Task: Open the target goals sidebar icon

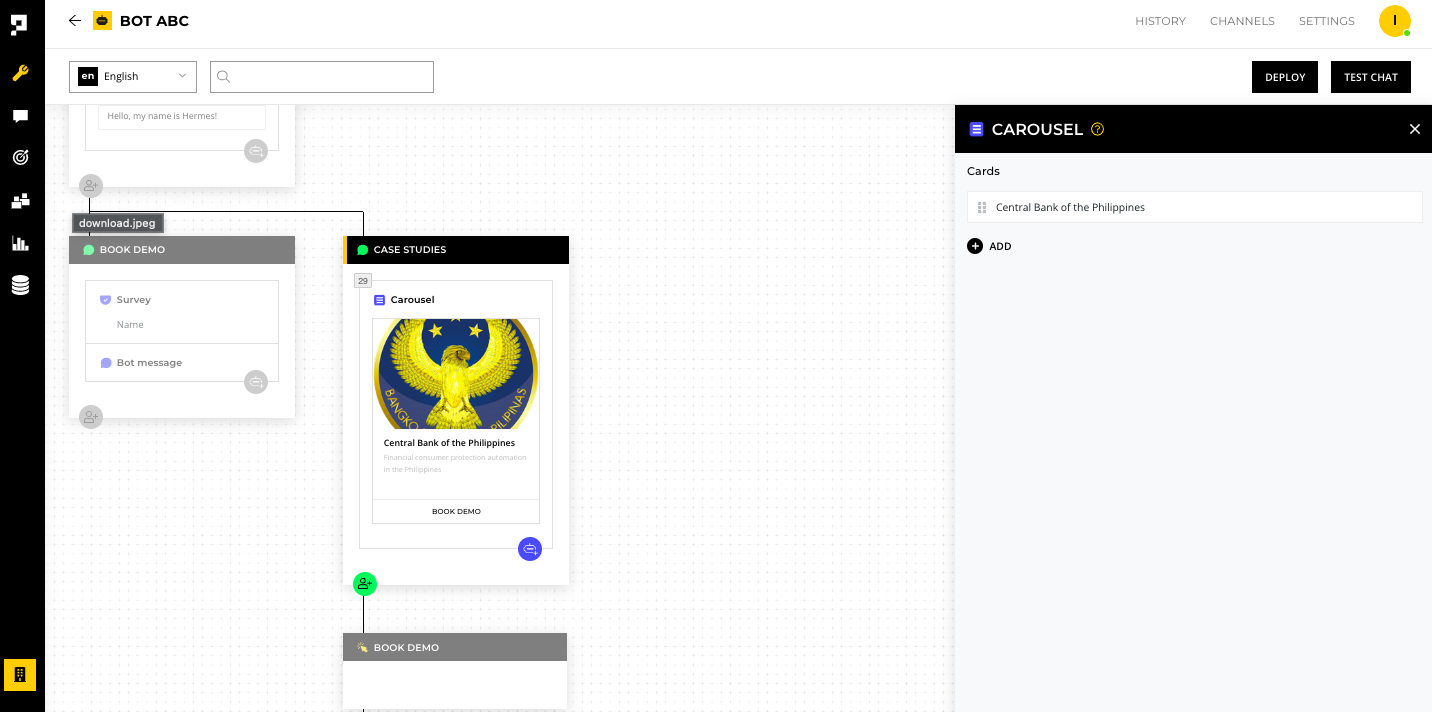Action: [x=20, y=157]
